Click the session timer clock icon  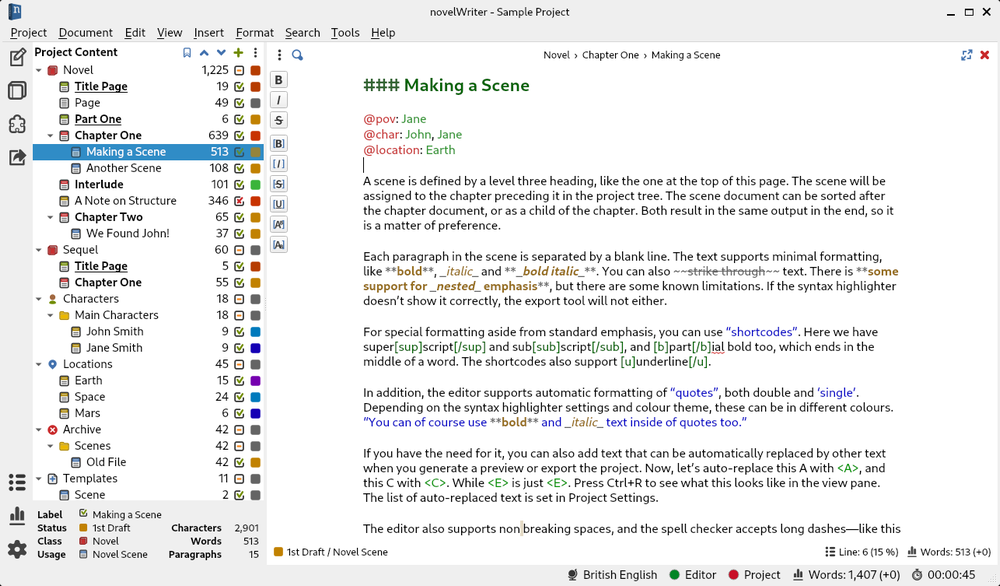[917, 575]
